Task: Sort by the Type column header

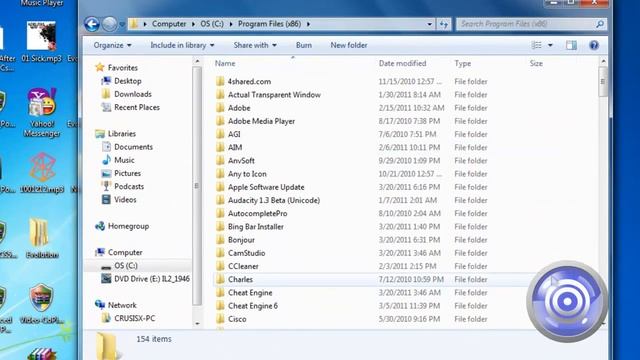Action: 463,63
